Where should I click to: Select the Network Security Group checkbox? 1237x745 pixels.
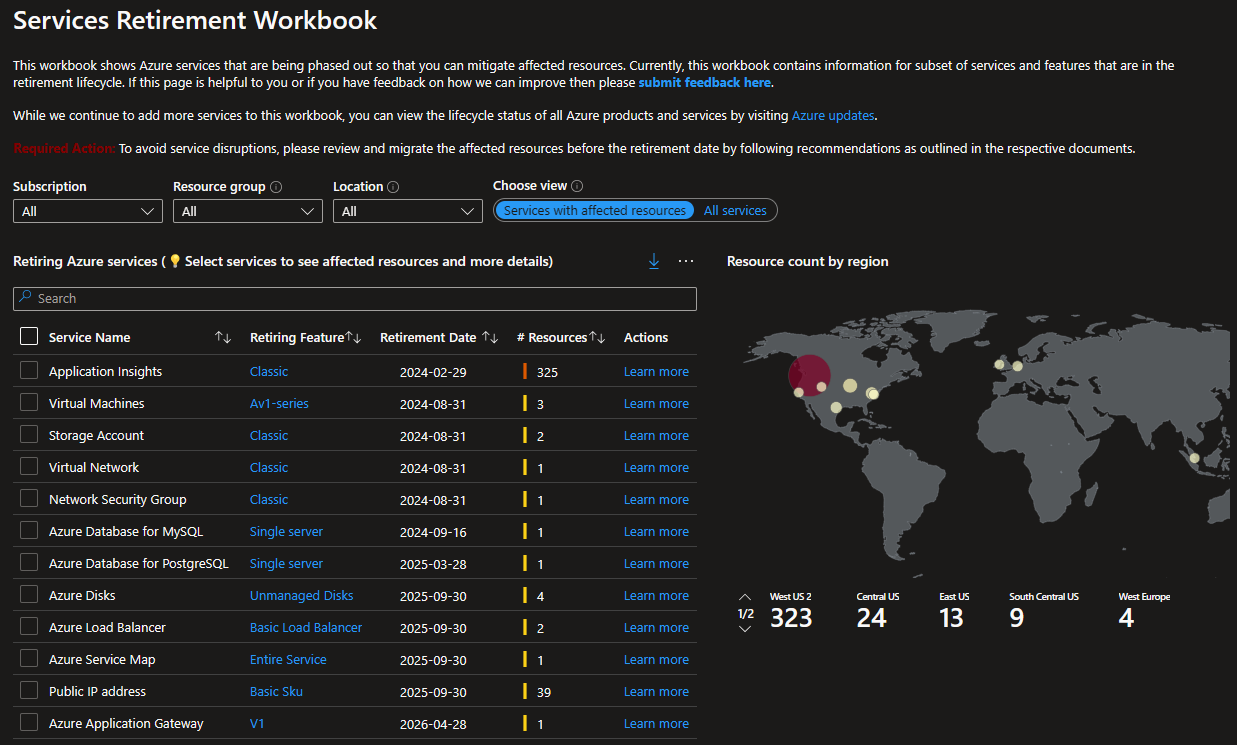point(29,499)
